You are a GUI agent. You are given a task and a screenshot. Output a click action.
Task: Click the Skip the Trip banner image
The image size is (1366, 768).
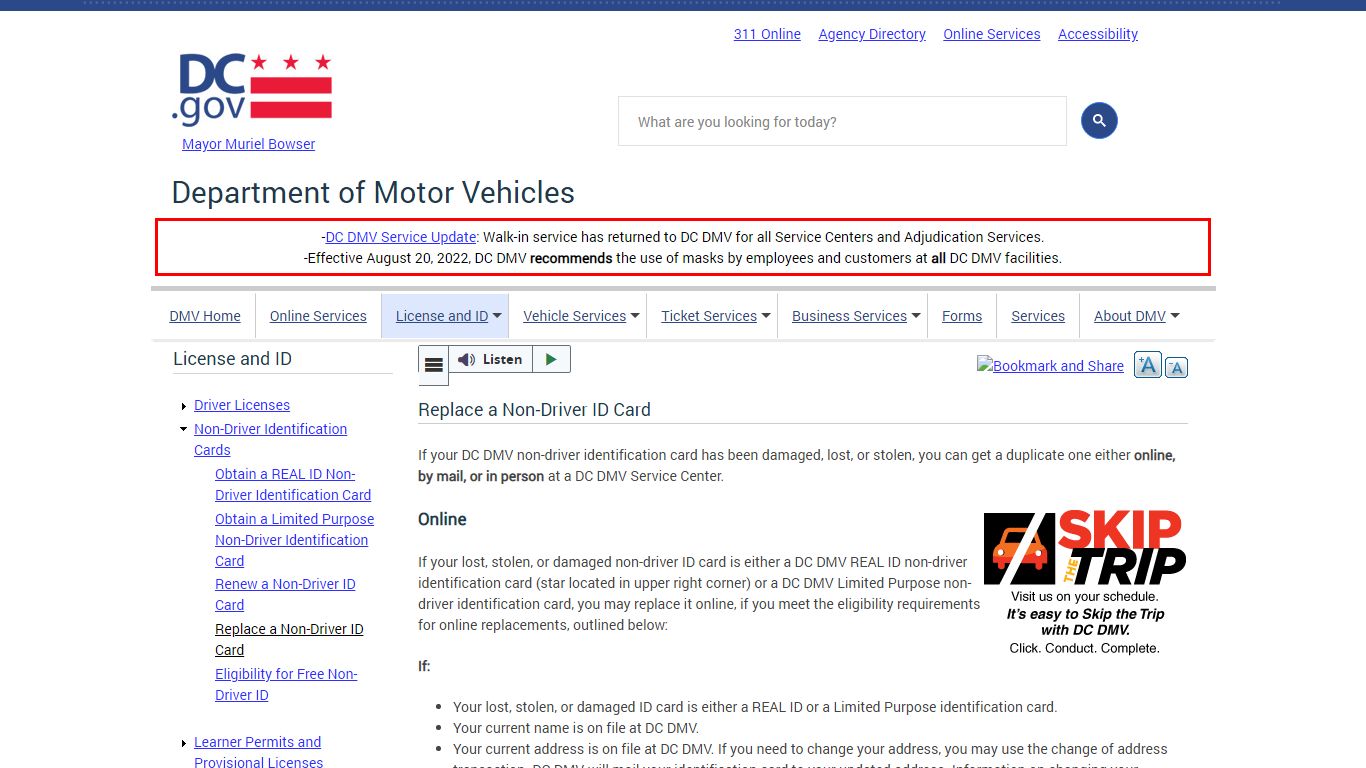[x=1085, y=582]
